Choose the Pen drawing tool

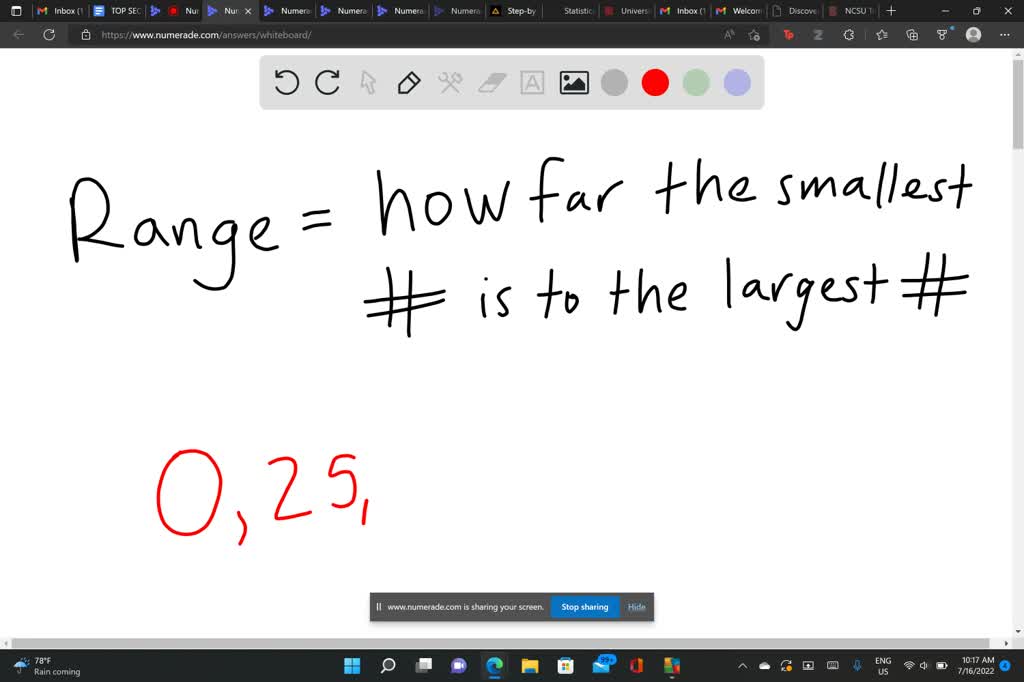click(x=409, y=83)
